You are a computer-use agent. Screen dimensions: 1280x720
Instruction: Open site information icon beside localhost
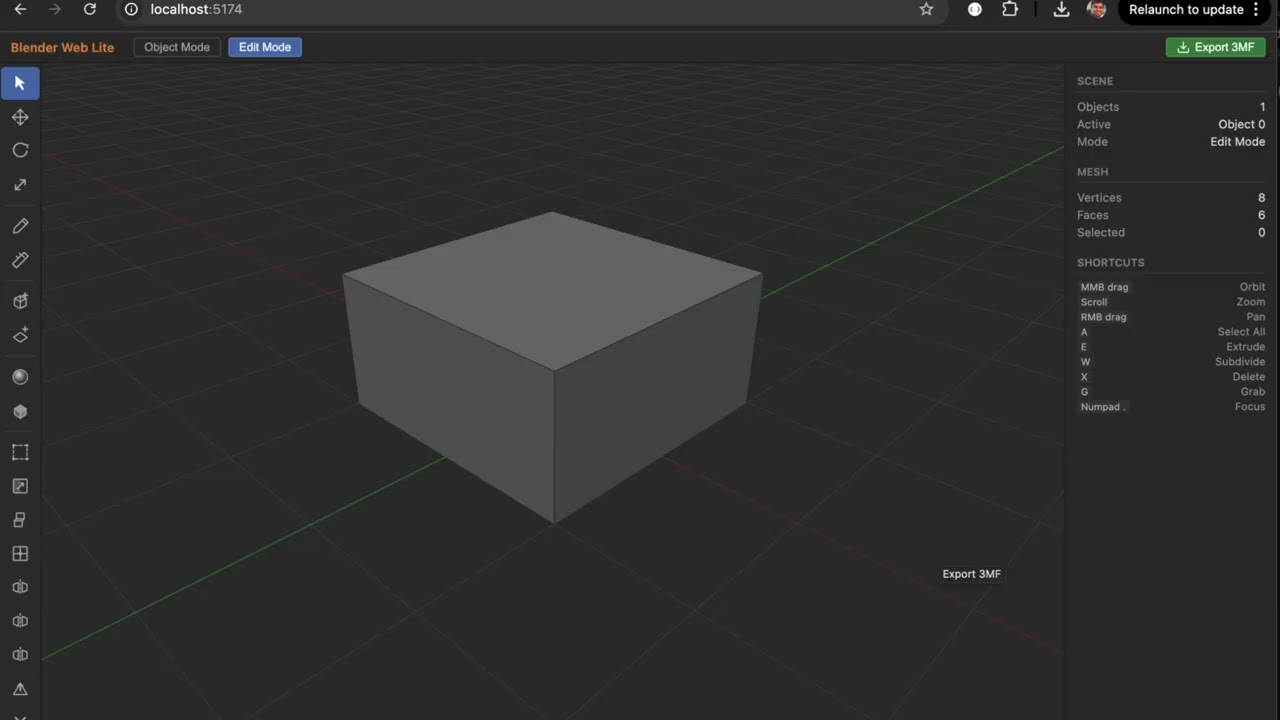coord(131,9)
